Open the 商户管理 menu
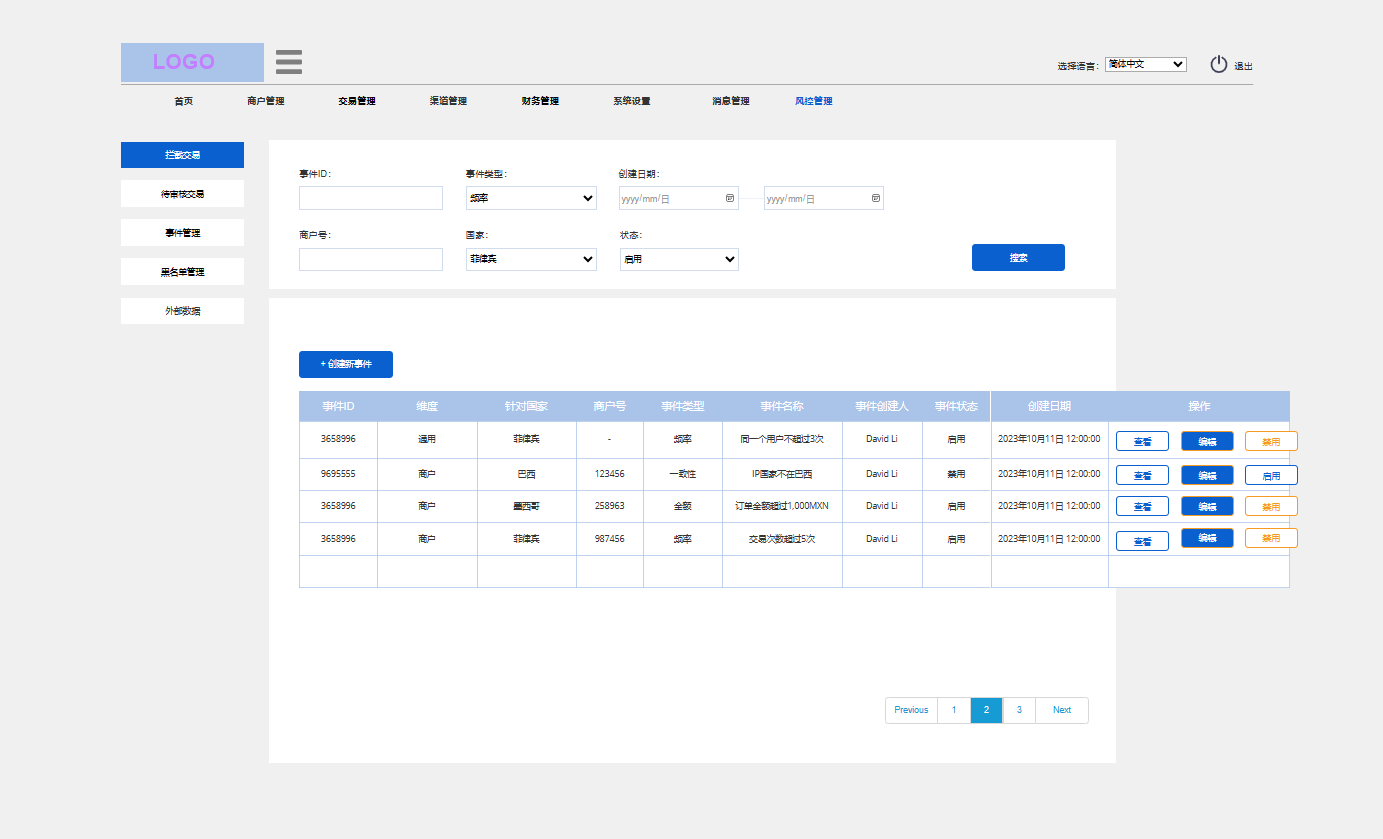 (x=266, y=101)
